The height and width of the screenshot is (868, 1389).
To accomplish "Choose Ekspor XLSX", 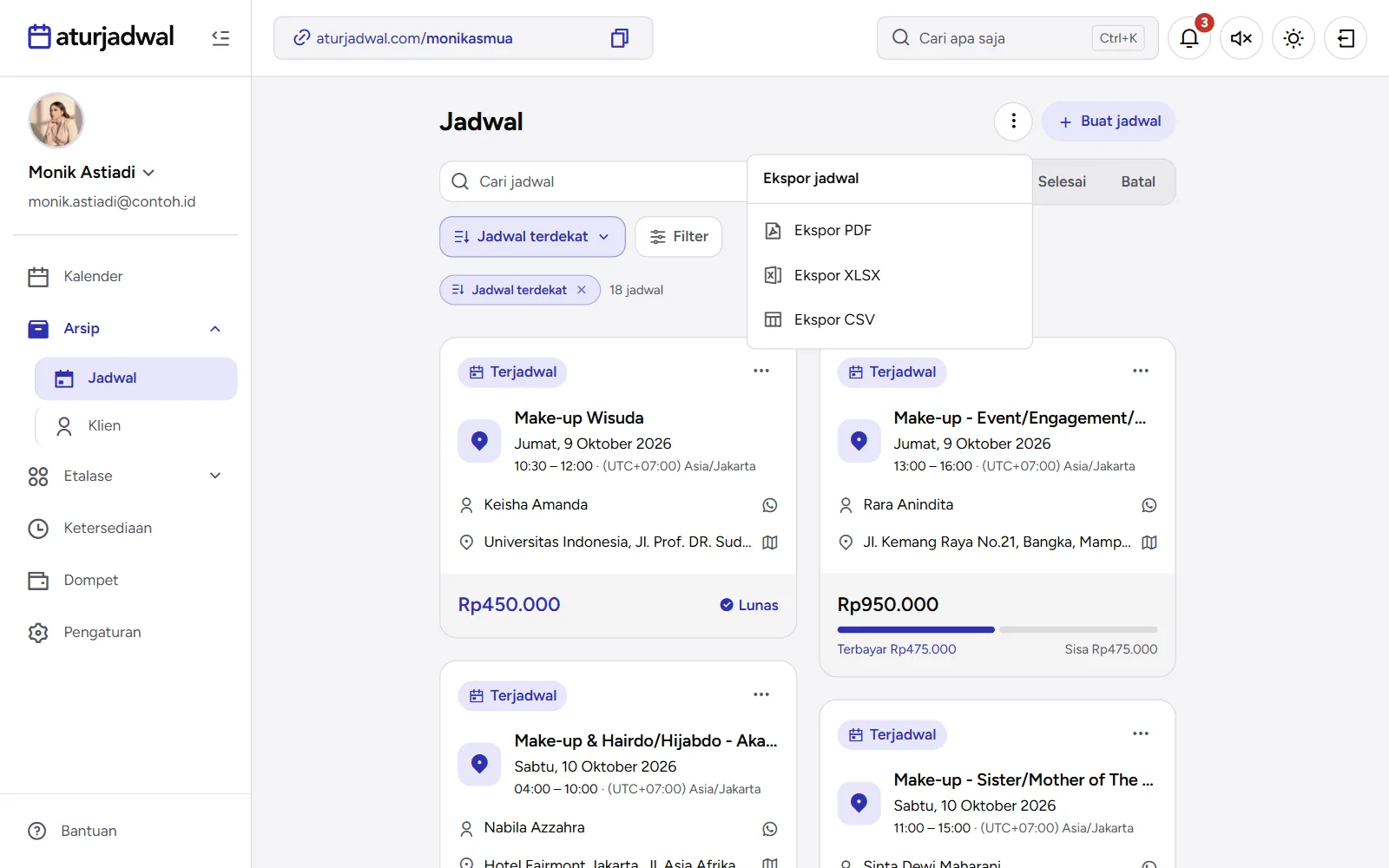I will click(x=889, y=276).
